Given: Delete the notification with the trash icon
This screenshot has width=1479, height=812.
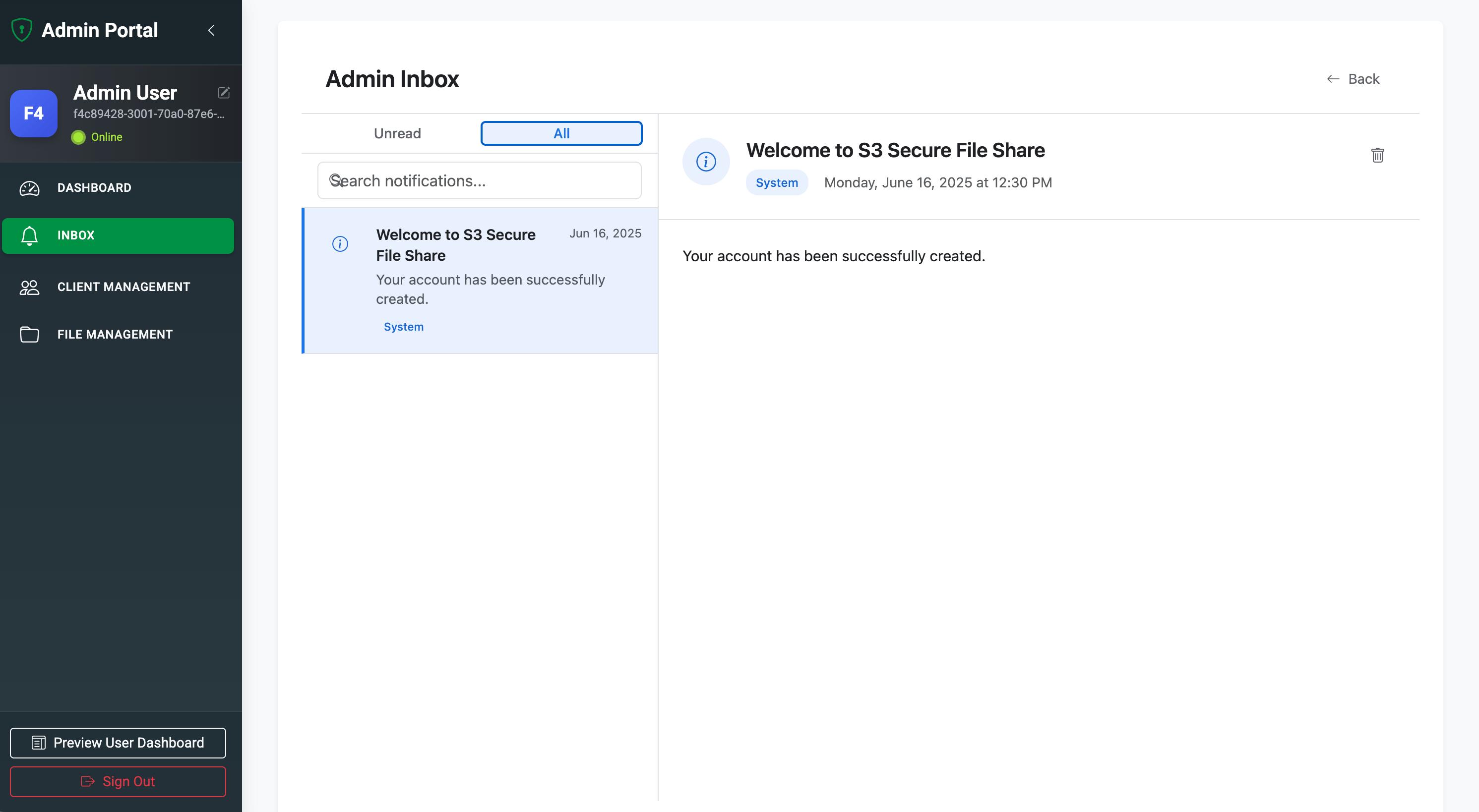Looking at the screenshot, I should click(1377, 155).
